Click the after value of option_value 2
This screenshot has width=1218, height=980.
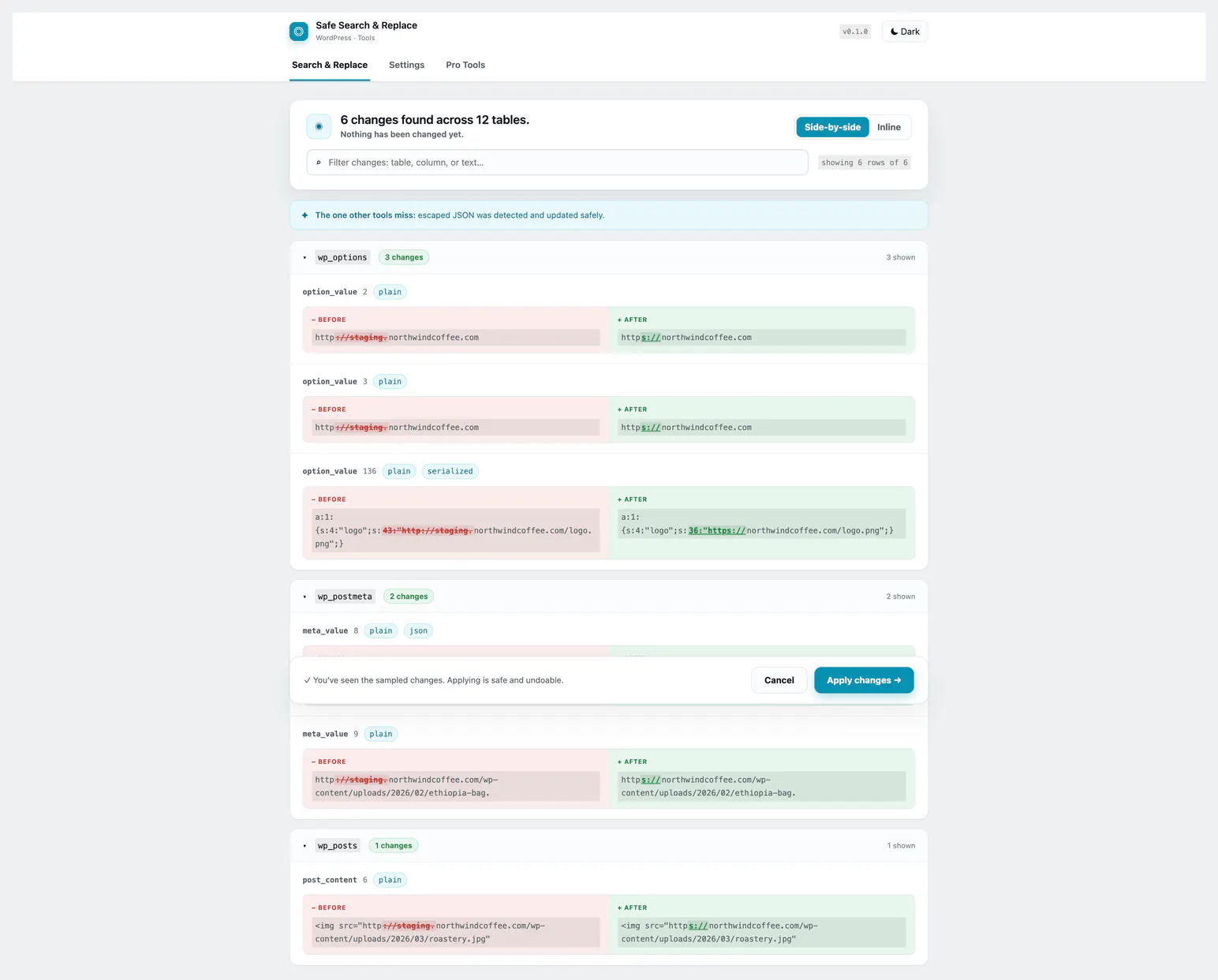(x=762, y=338)
